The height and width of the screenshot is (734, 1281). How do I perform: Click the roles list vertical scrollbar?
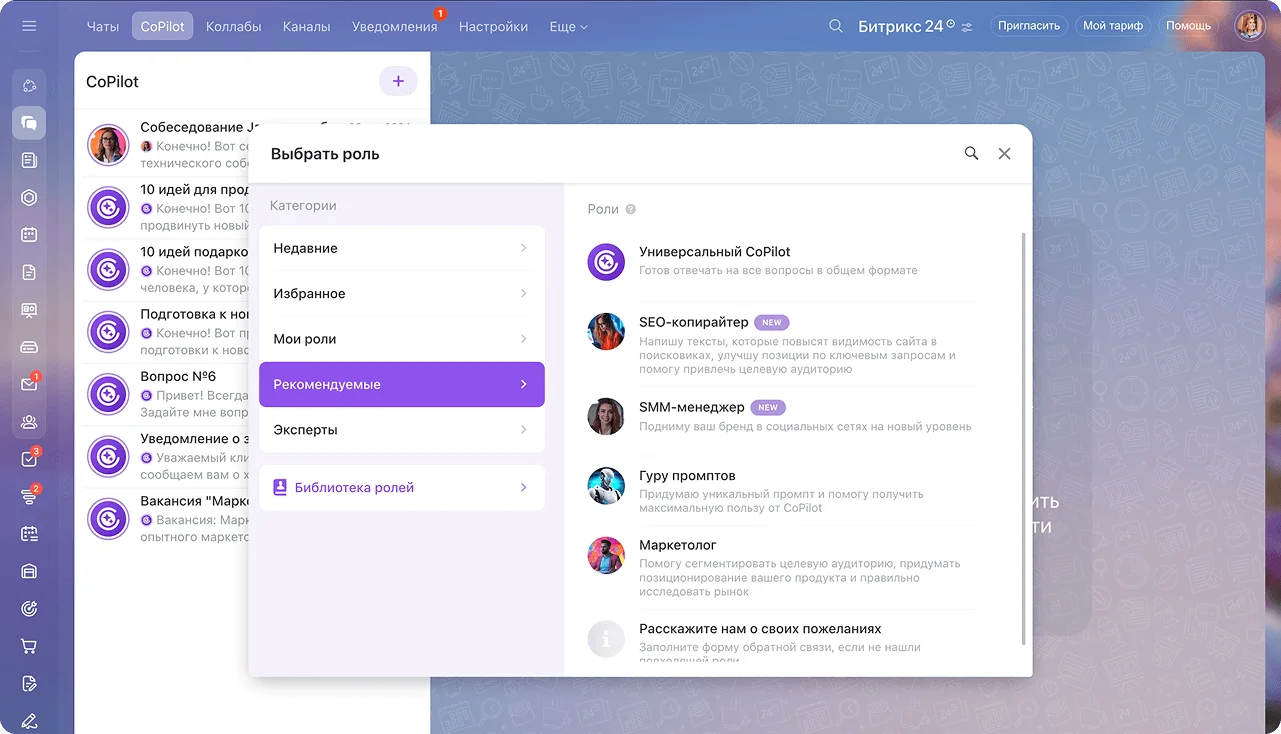(1023, 440)
